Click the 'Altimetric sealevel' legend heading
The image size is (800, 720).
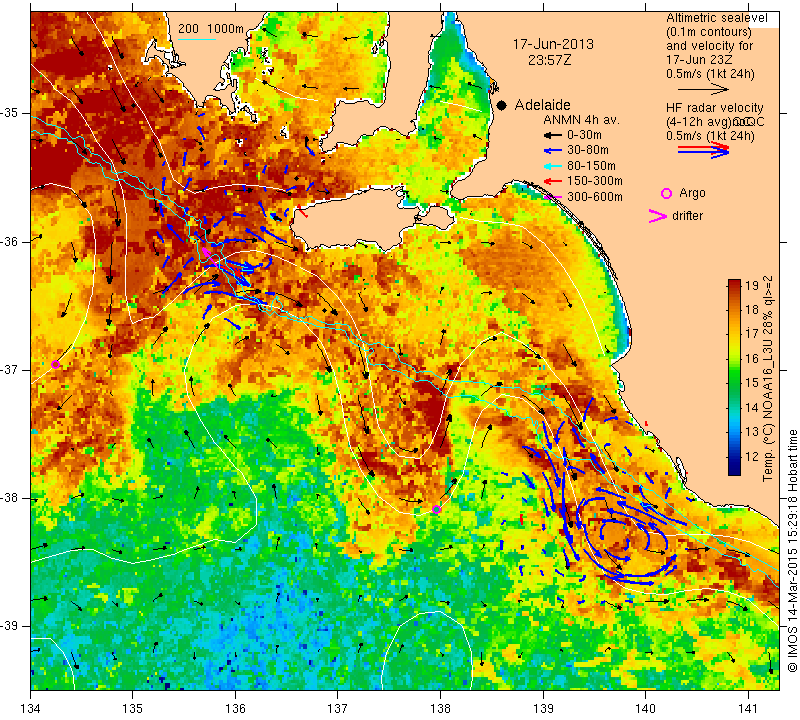(716, 18)
